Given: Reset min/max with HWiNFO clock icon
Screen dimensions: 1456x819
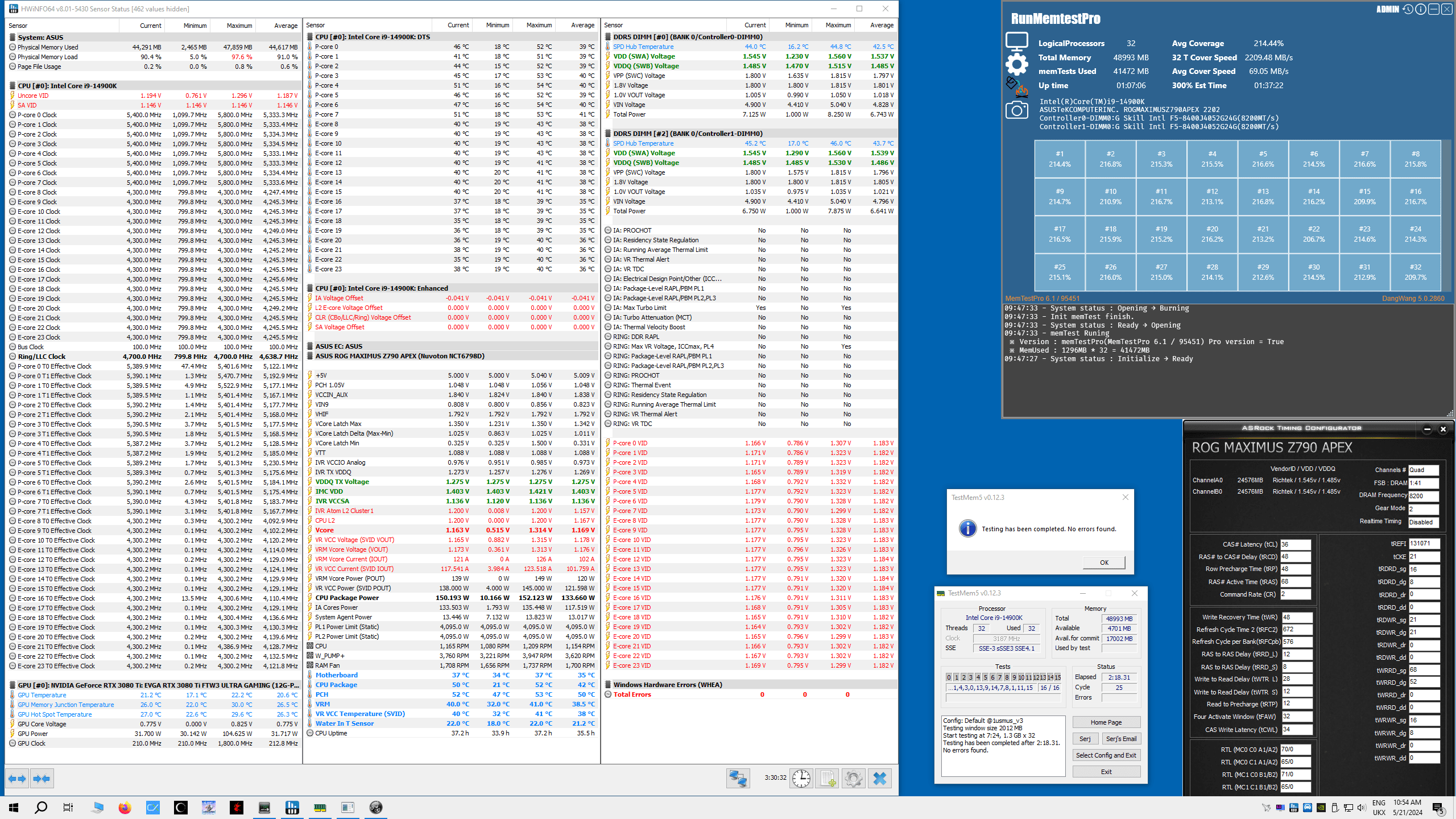Looking at the screenshot, I should 801,778.
